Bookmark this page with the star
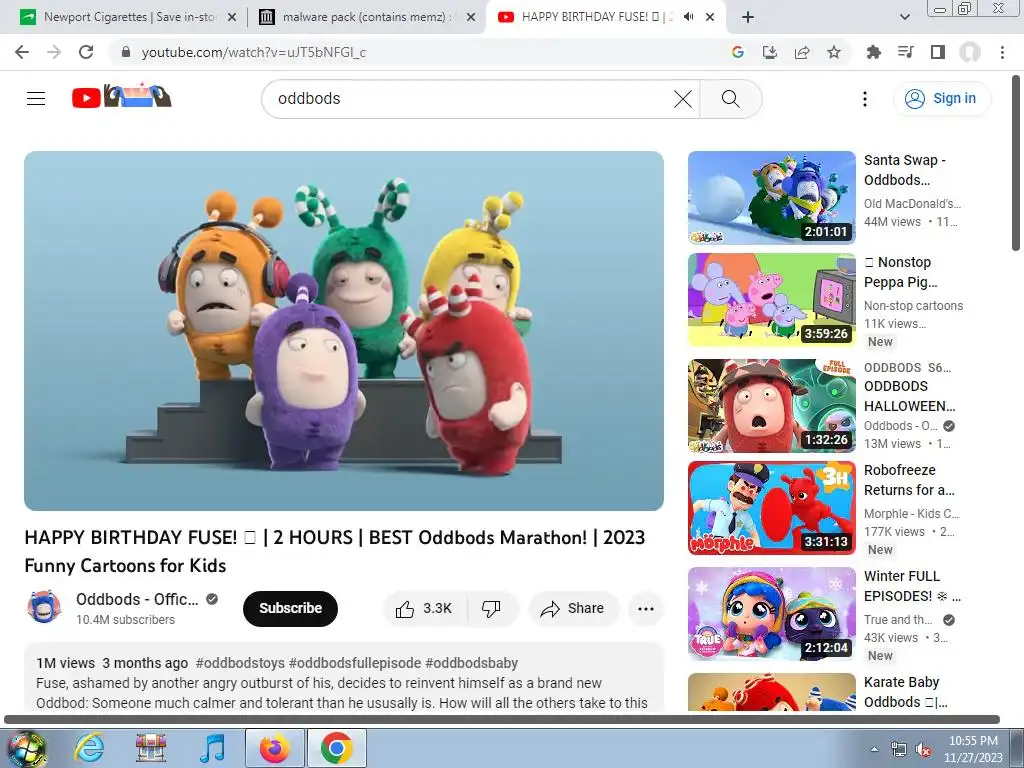The image size is (1024, 768). click(834, 52)
